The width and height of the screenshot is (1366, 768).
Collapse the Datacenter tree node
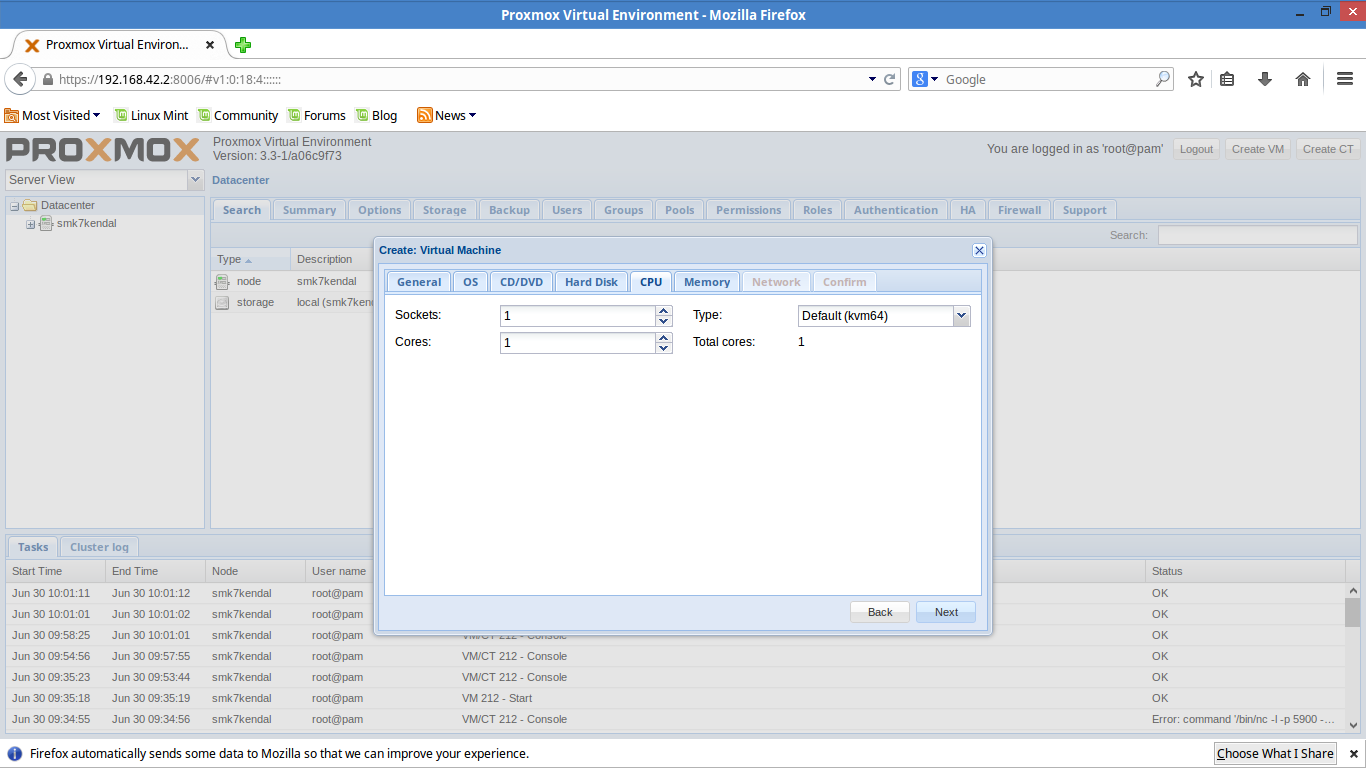[x=15, y=206]
